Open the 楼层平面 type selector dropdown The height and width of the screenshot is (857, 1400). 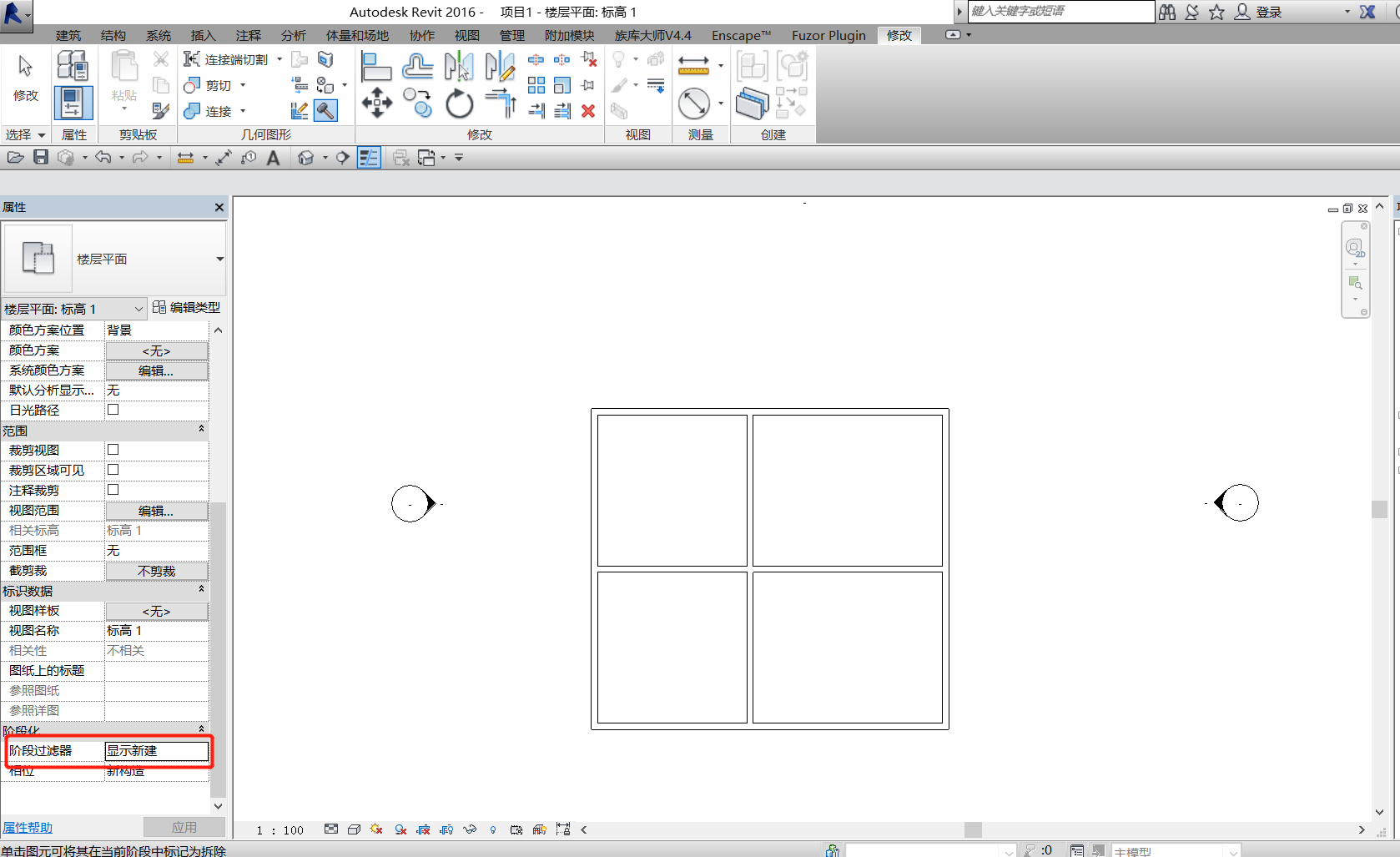point(219,260)
